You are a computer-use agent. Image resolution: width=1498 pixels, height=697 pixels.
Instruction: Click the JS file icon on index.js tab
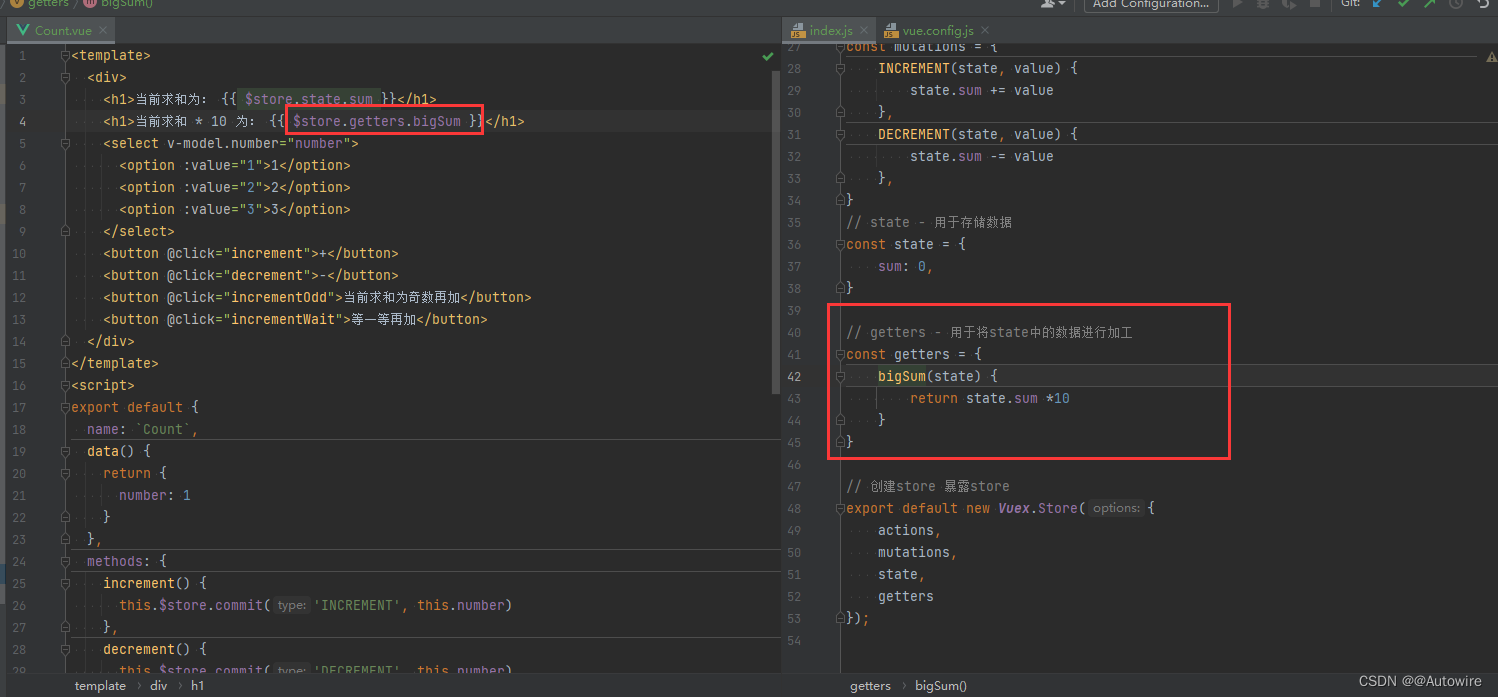click(798, 31)
